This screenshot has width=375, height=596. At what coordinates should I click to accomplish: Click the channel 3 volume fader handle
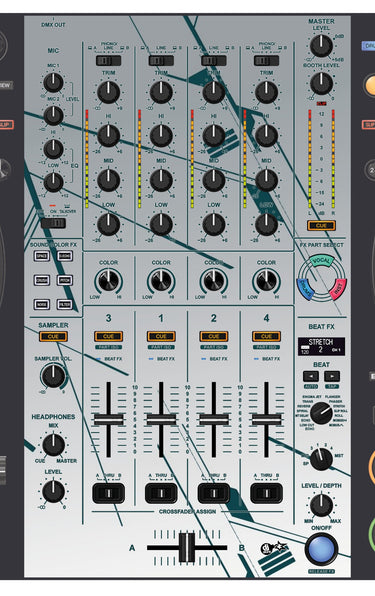(x=108, y=420)
